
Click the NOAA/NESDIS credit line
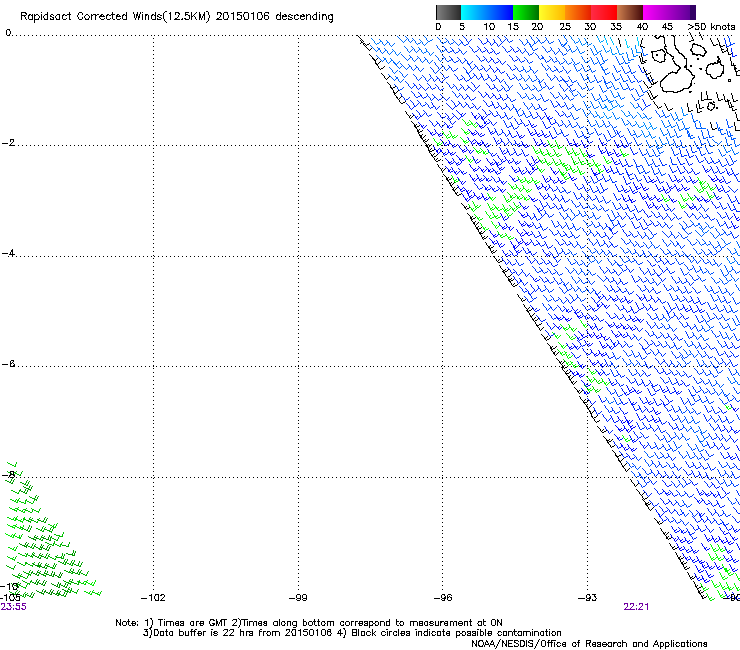(x=589, y=644)
